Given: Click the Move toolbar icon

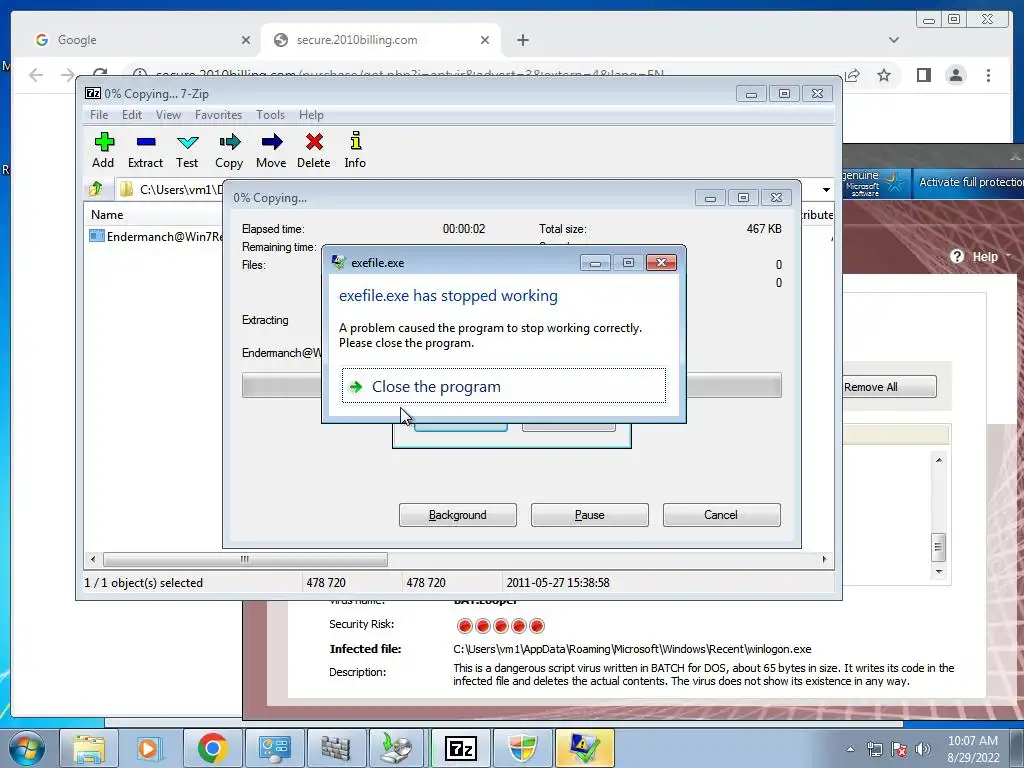Looking at the screenshot, I should tap(271, 150).
